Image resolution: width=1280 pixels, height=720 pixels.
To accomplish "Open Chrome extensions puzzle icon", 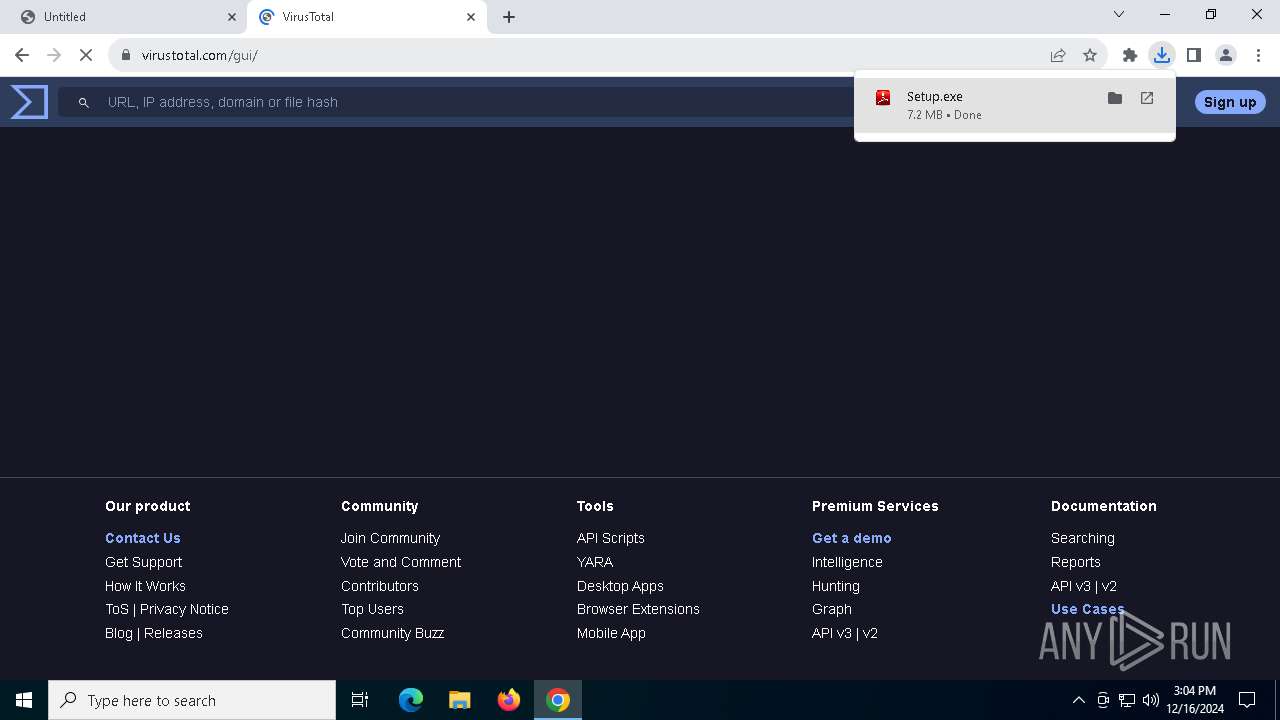I will coord(1130,55).
